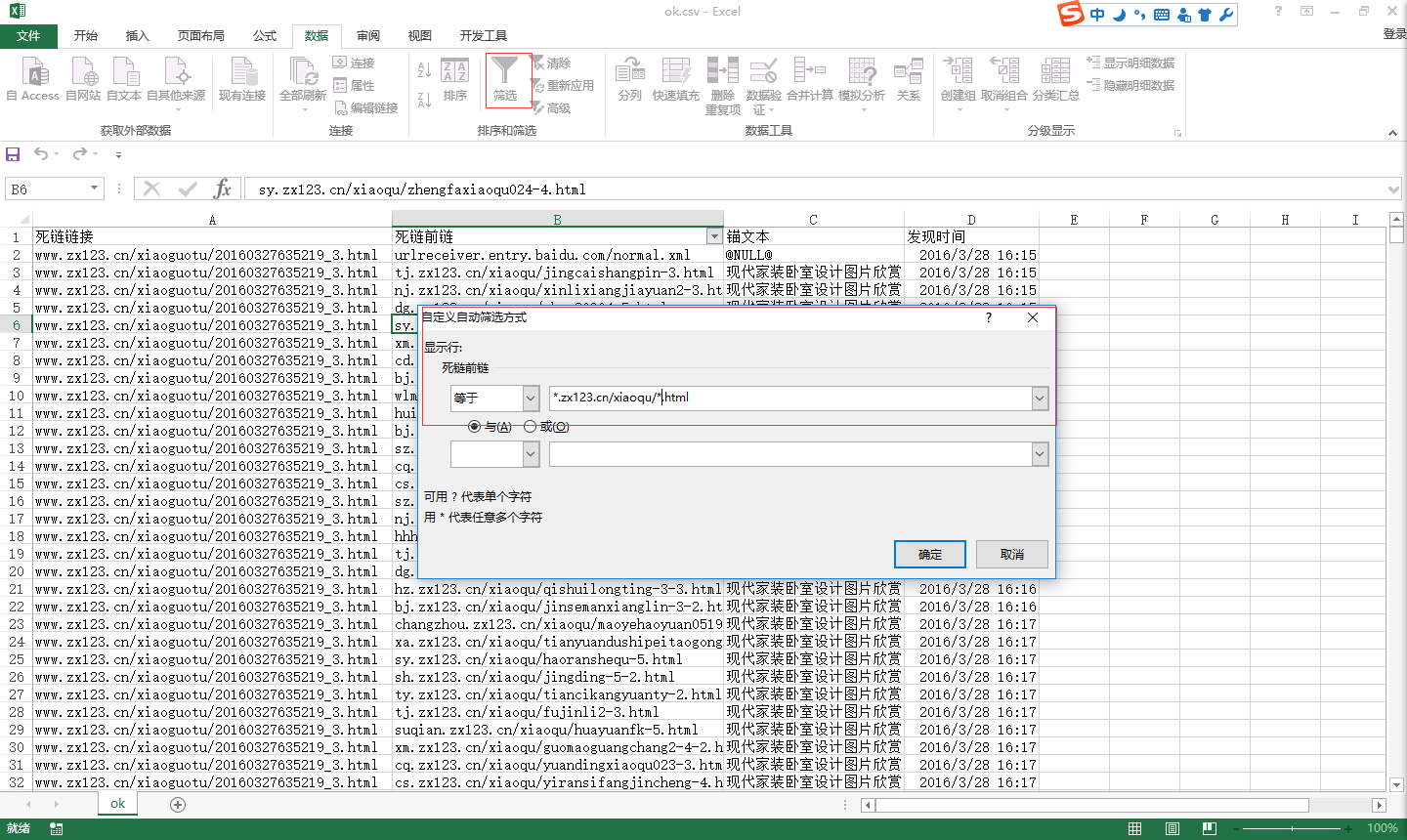The width and height of the screenshot is (1407, 840).
Task: Click first filter criteria text field
Action: click(790, 399)
